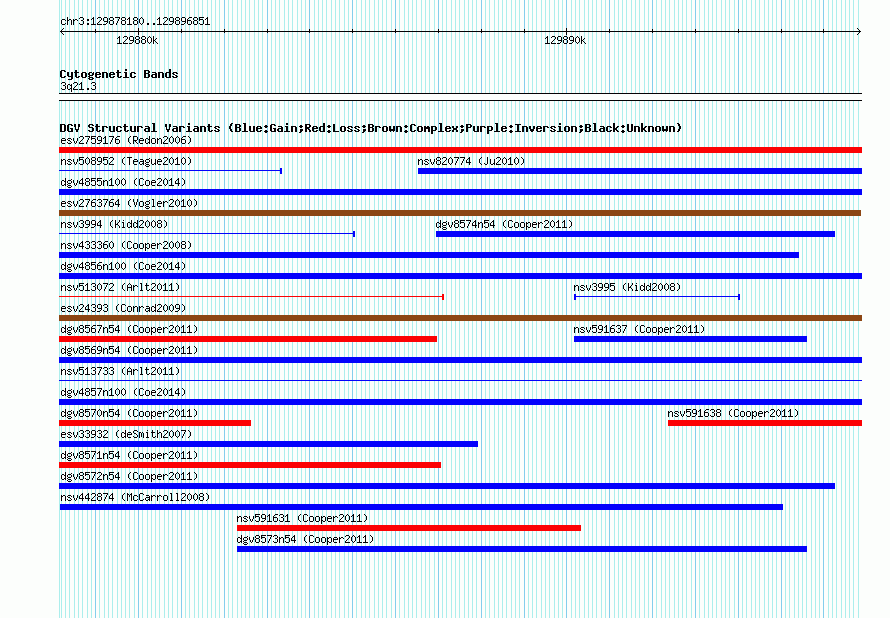Select the red nsv591631 loss bar

click(409, 528)
